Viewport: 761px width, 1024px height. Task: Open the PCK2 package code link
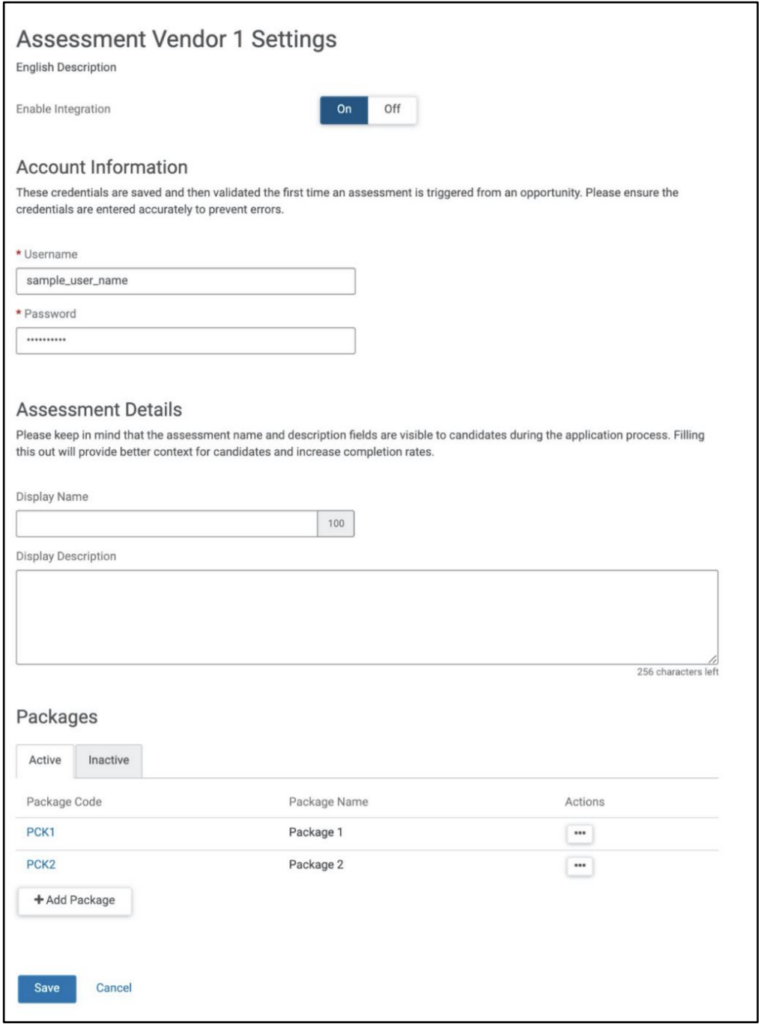(x=40, y=866)
